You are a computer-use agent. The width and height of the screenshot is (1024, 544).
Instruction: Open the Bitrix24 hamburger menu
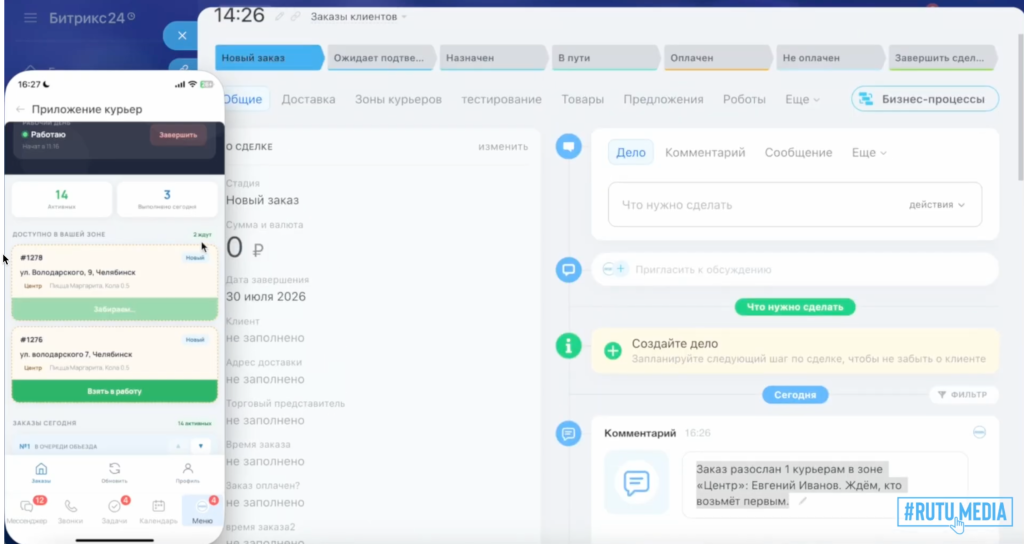coord(31,18)
